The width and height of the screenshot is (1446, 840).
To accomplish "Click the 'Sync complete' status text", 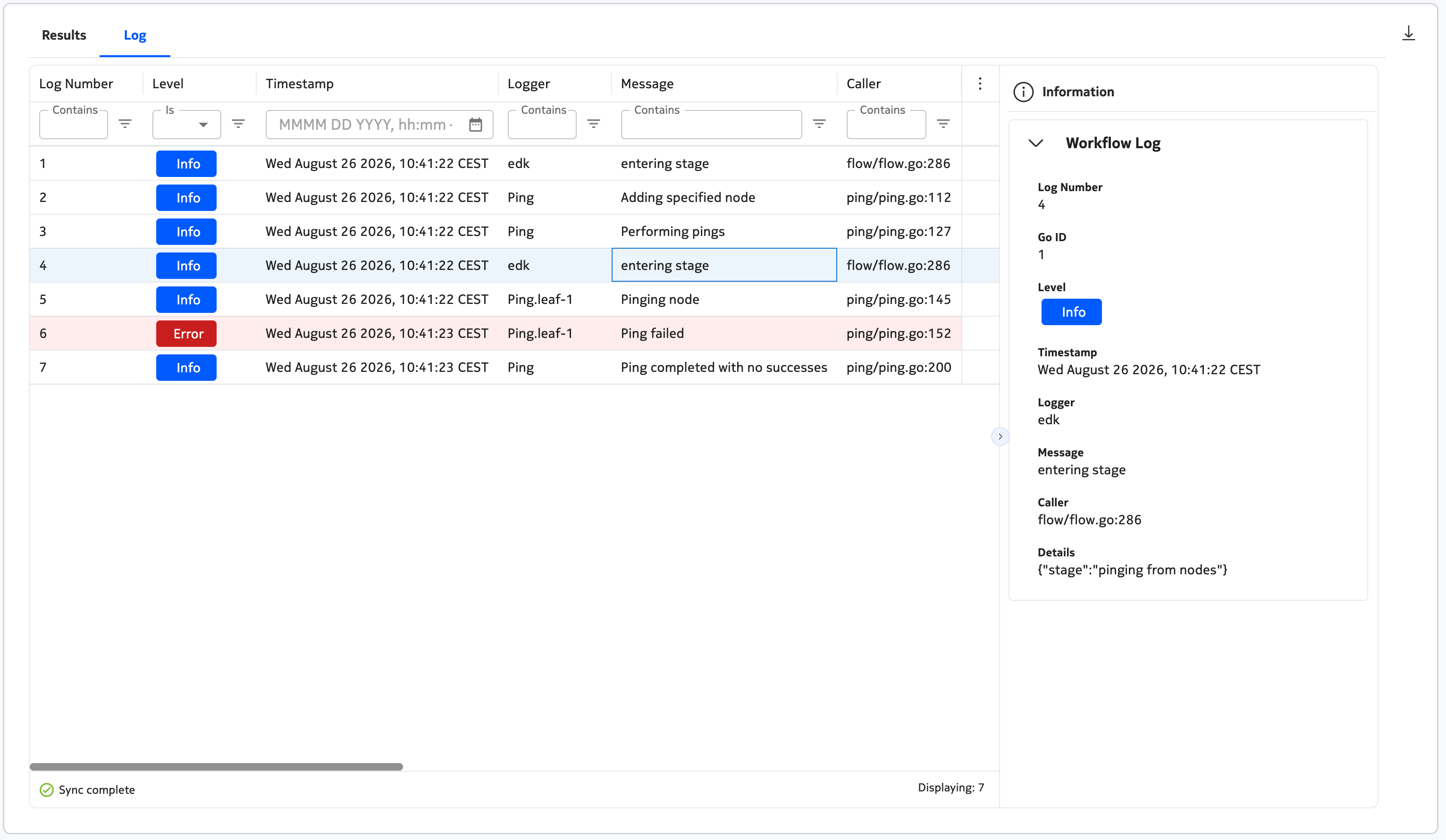I will [96, 790].
